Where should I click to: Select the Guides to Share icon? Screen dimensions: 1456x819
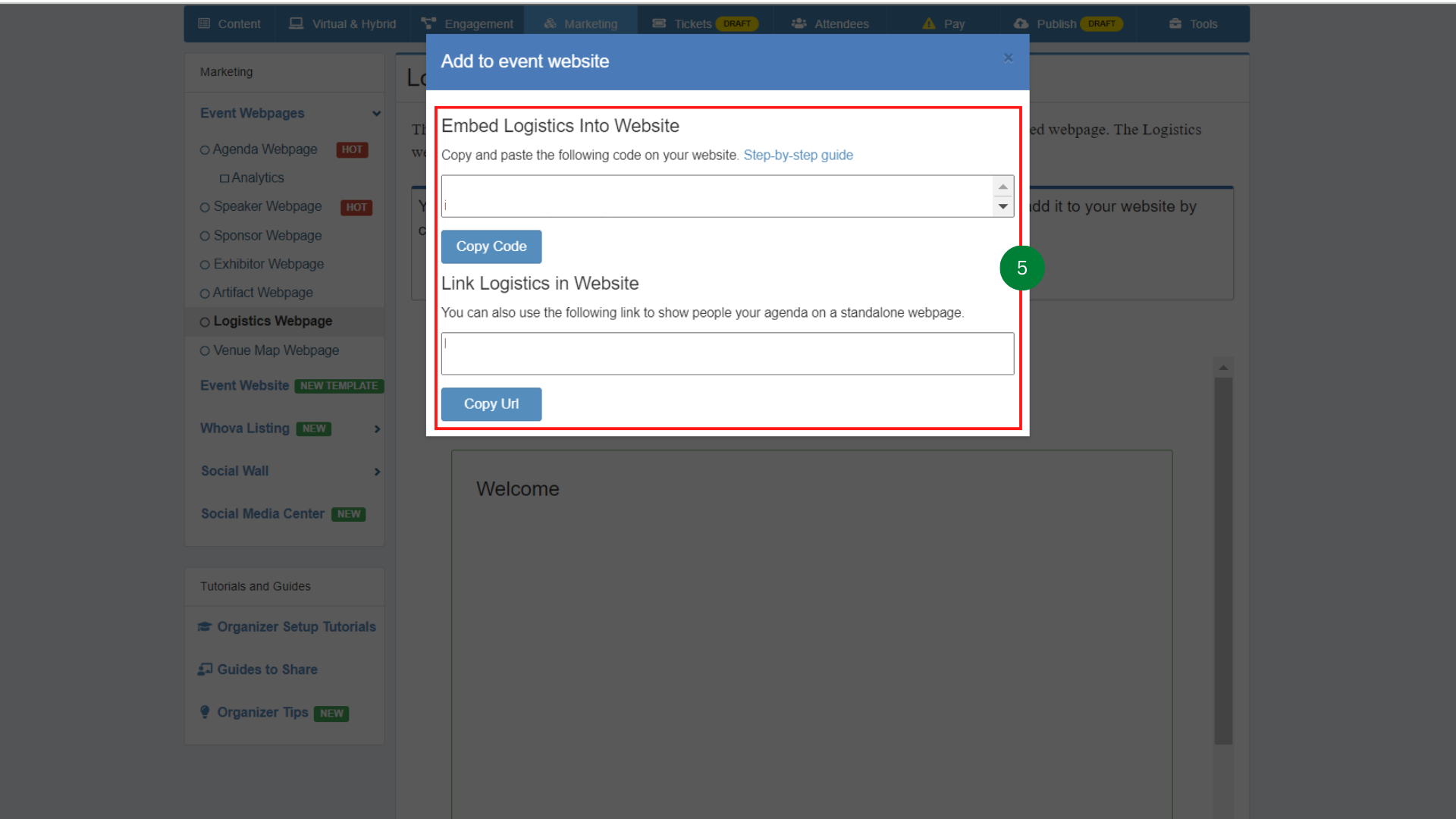coord(204,669)
